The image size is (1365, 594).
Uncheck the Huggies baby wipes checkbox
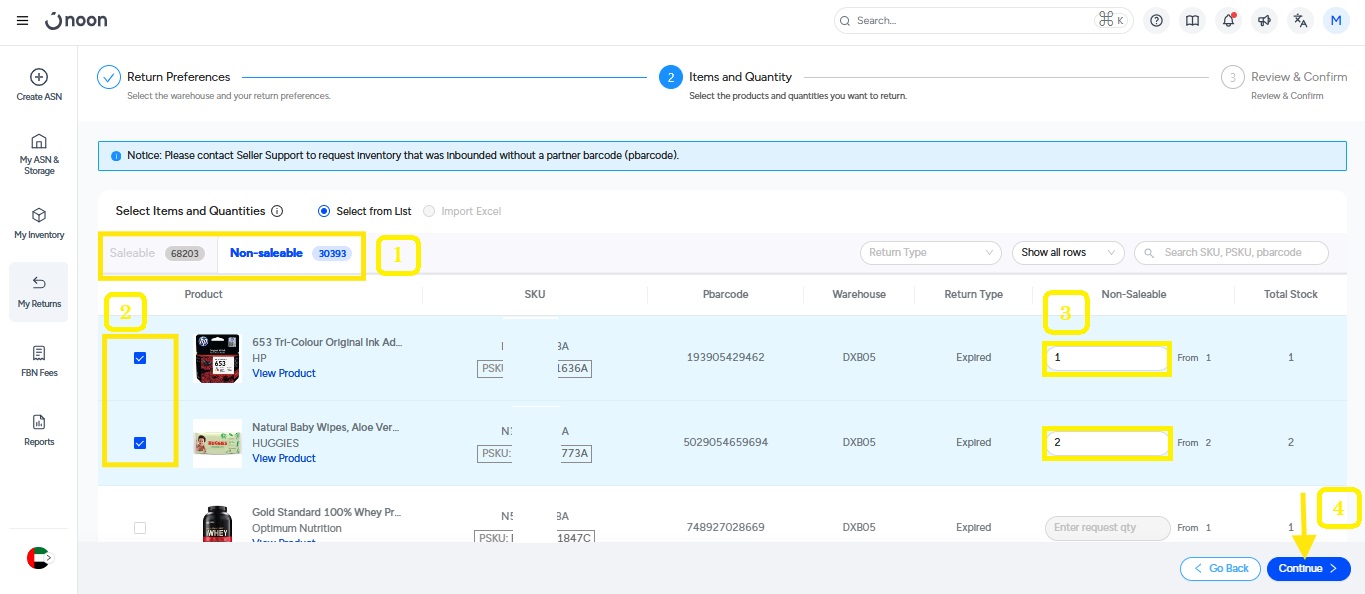[140, 443]
